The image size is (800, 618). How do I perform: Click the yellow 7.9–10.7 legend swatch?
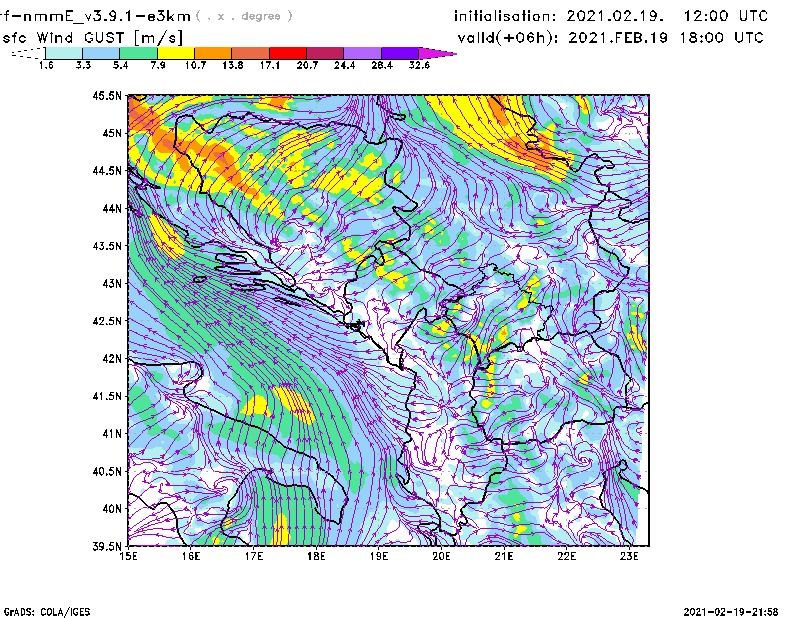tap(176, 53)
